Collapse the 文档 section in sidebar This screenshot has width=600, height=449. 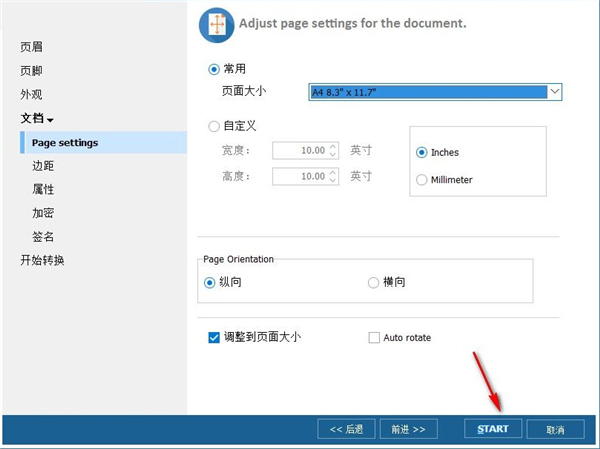pos(37,119)
